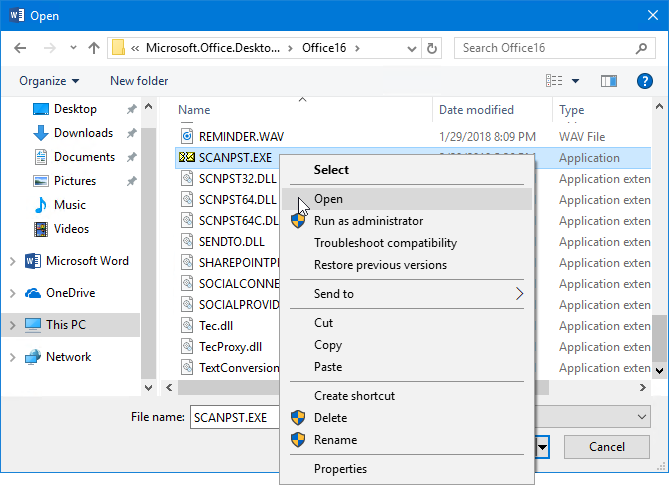Select Tec.dll file
The image size is (669, 485).
(x=216, y=325)
